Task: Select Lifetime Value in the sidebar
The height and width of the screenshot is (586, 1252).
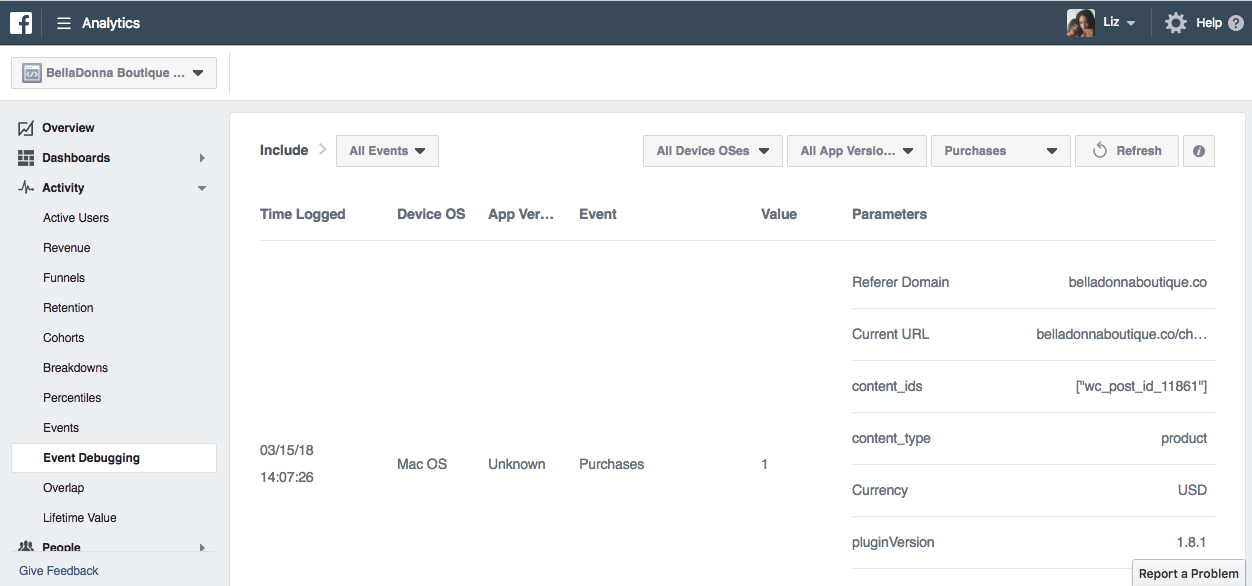Action: pyautogui.click(x=80, y=518)
